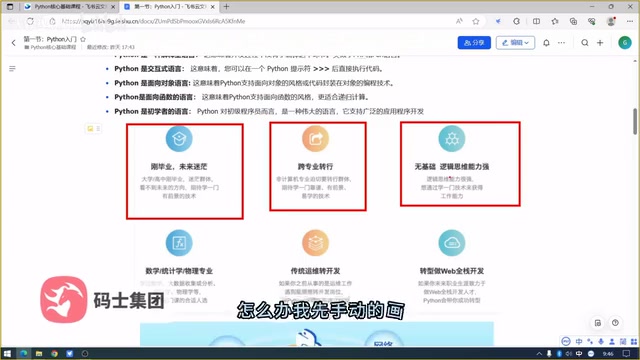The height and width of the screenshot is (360, 640).
Task: Add page to favorites star in address bar
Action: (476, 21)
